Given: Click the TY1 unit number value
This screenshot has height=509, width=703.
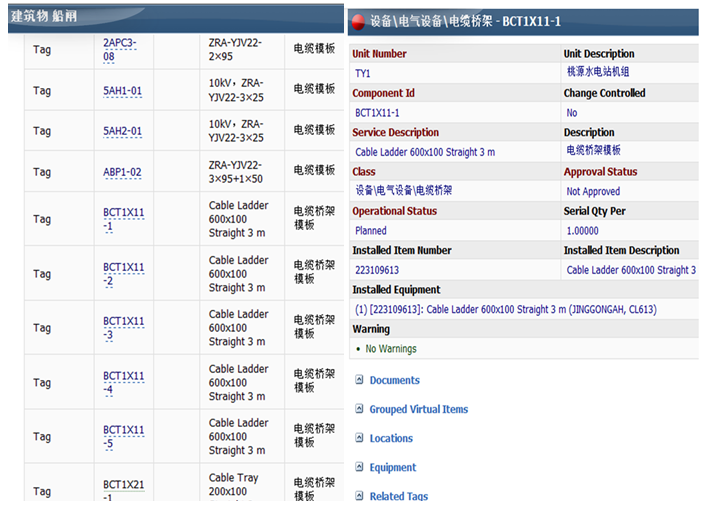Looking at the screenshot, I should (362, 73).
